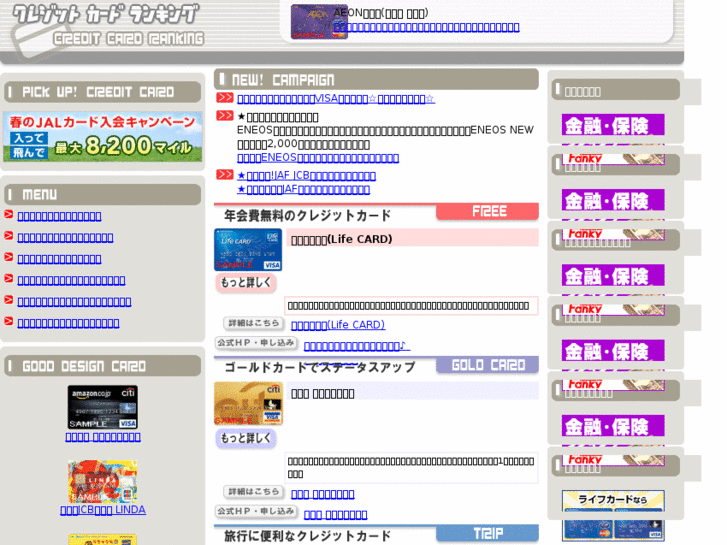Click the ライフカードなら advertisement banner

tap(613, 515)
